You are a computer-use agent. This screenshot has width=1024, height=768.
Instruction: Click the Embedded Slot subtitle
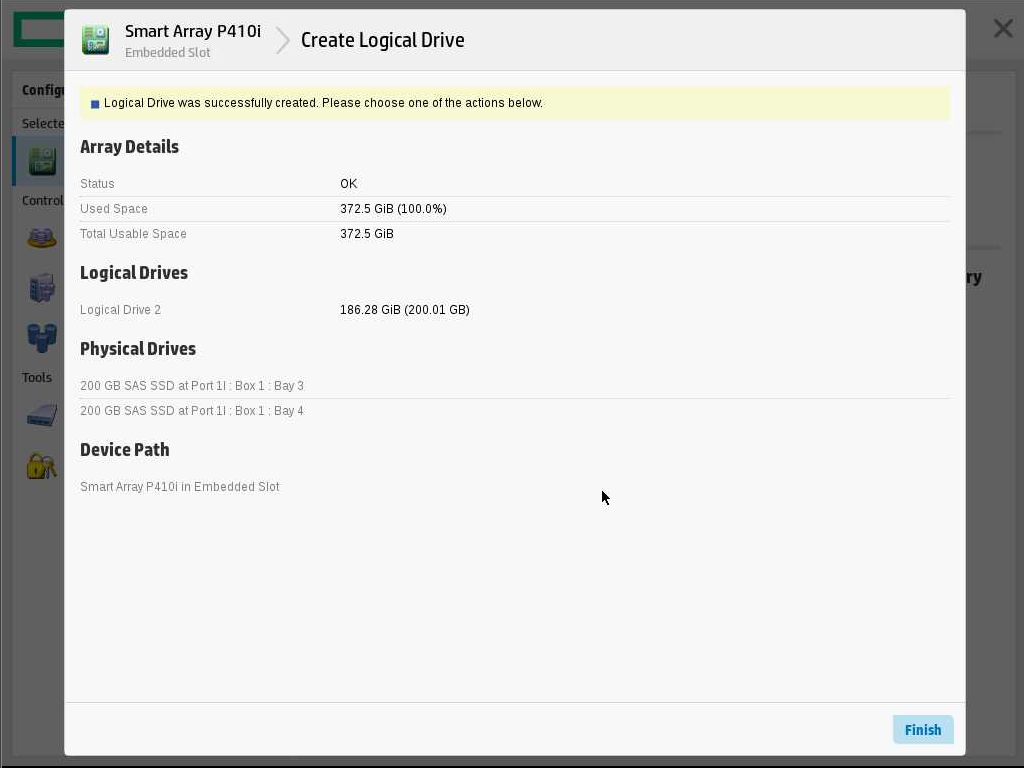(167, 53)
